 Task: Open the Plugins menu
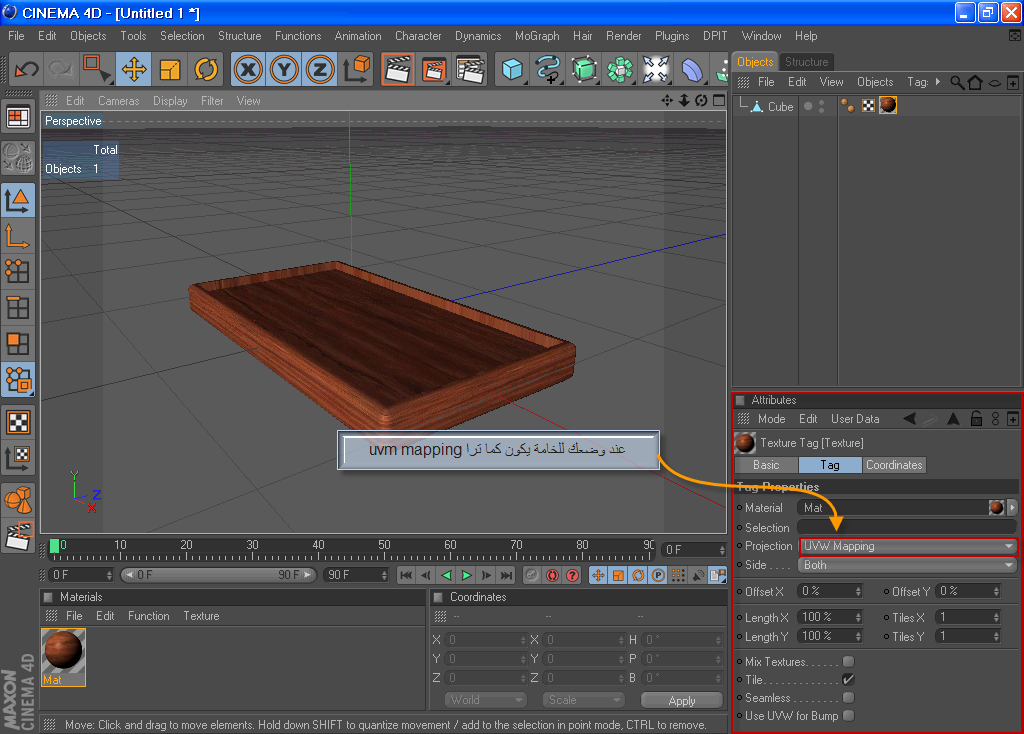click(672, 36)
